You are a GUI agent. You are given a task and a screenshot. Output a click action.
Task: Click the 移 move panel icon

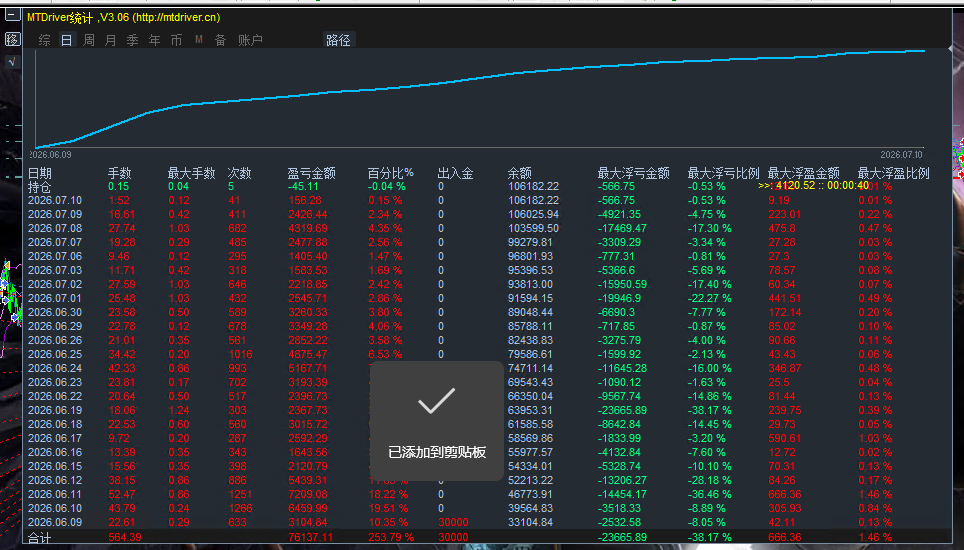[x=12, y=39]
